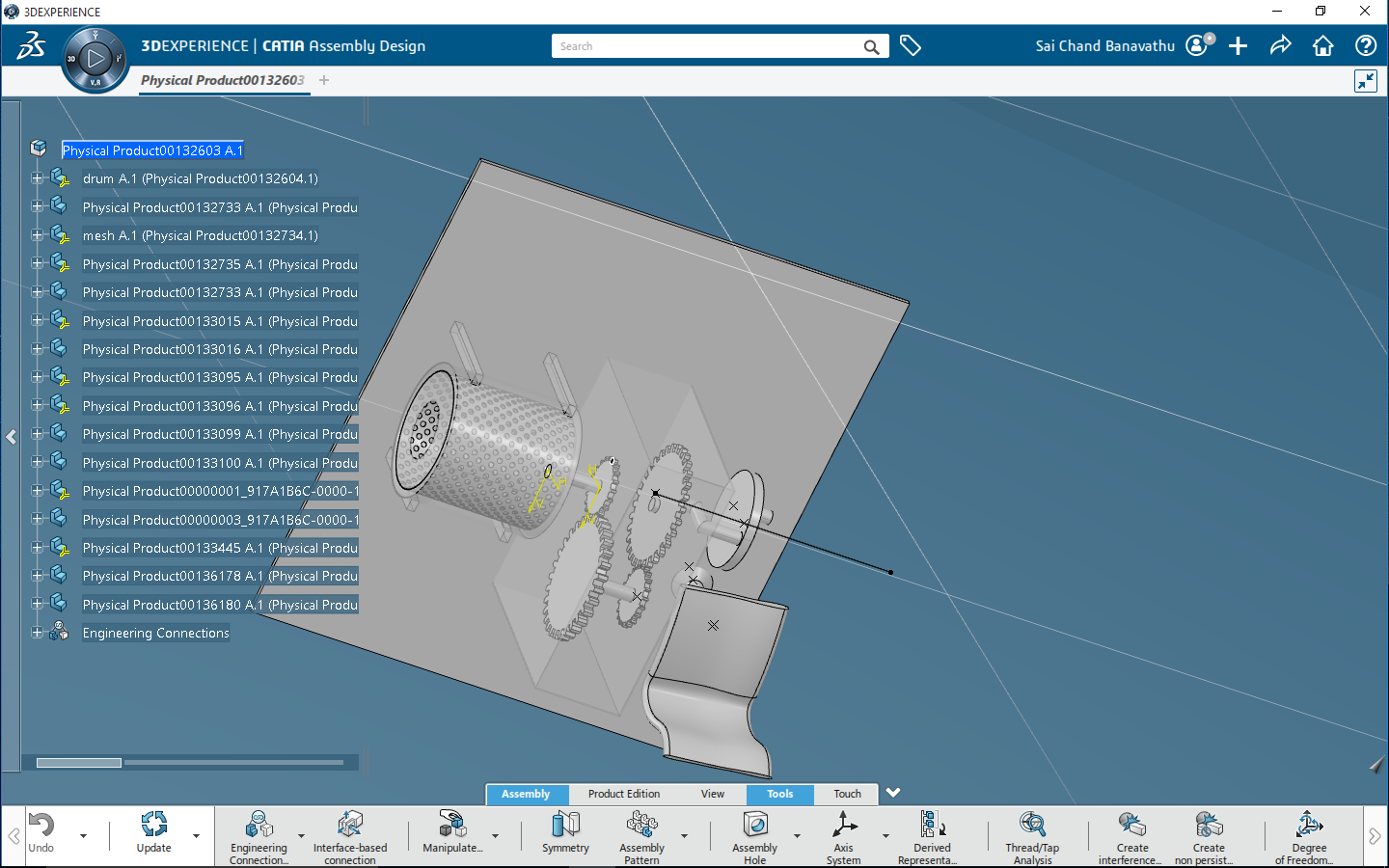Expand the Physical Product00133015 node
Image resolution: width=1389 pixels, height=868 pixels.
point(37,320)
